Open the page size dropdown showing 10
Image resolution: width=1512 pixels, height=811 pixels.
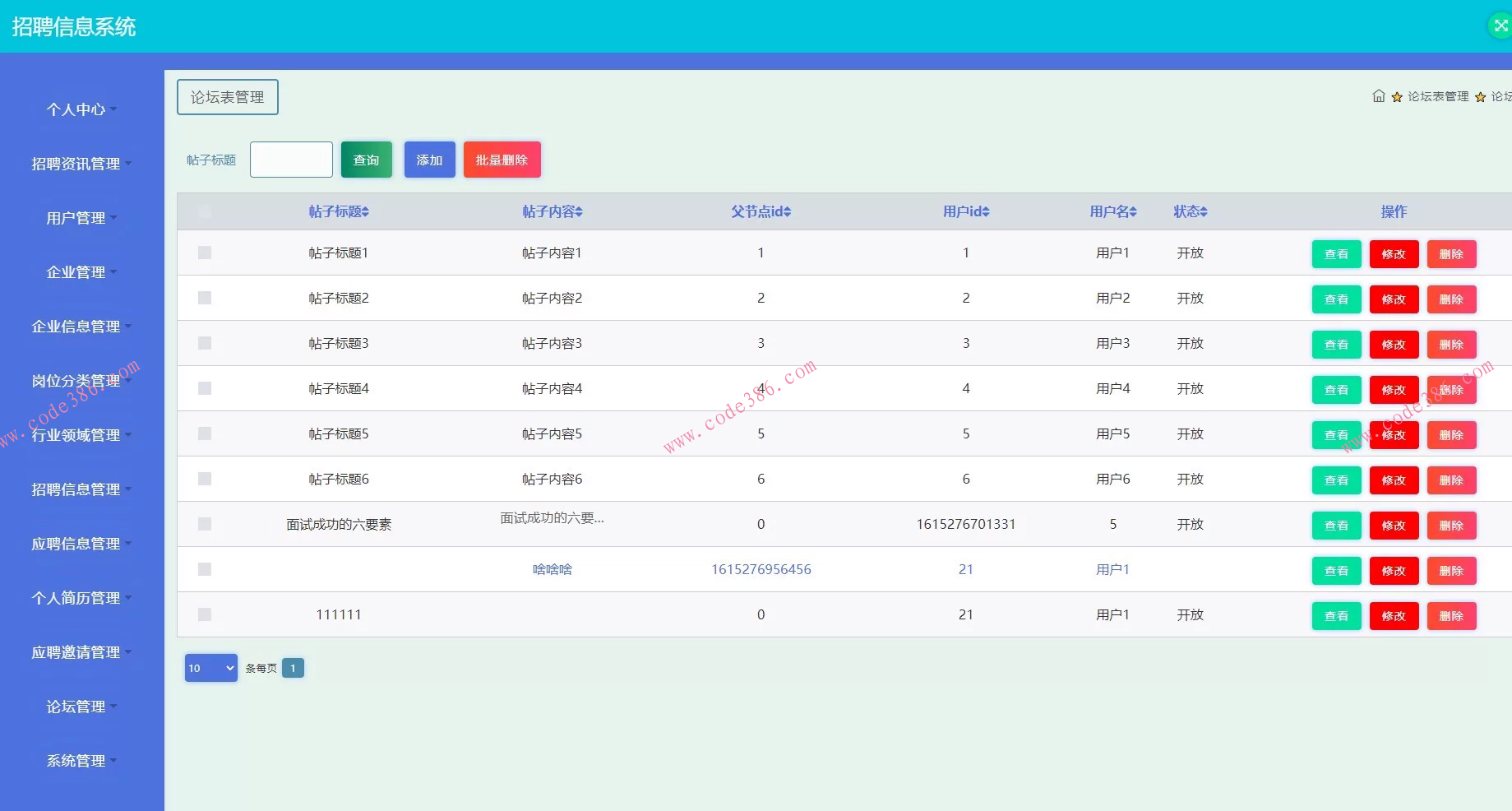[x=211, y=668]
